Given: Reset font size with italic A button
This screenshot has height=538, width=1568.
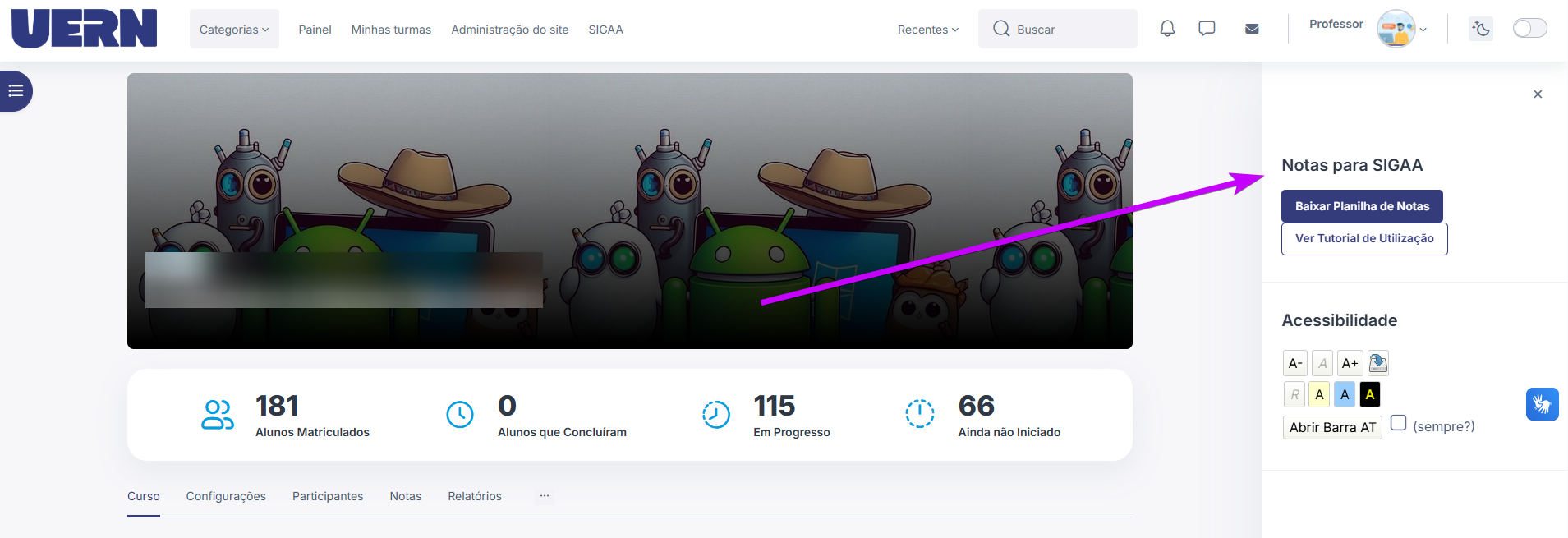Looking at the screenshot, I should click(x=1322, y=363).
